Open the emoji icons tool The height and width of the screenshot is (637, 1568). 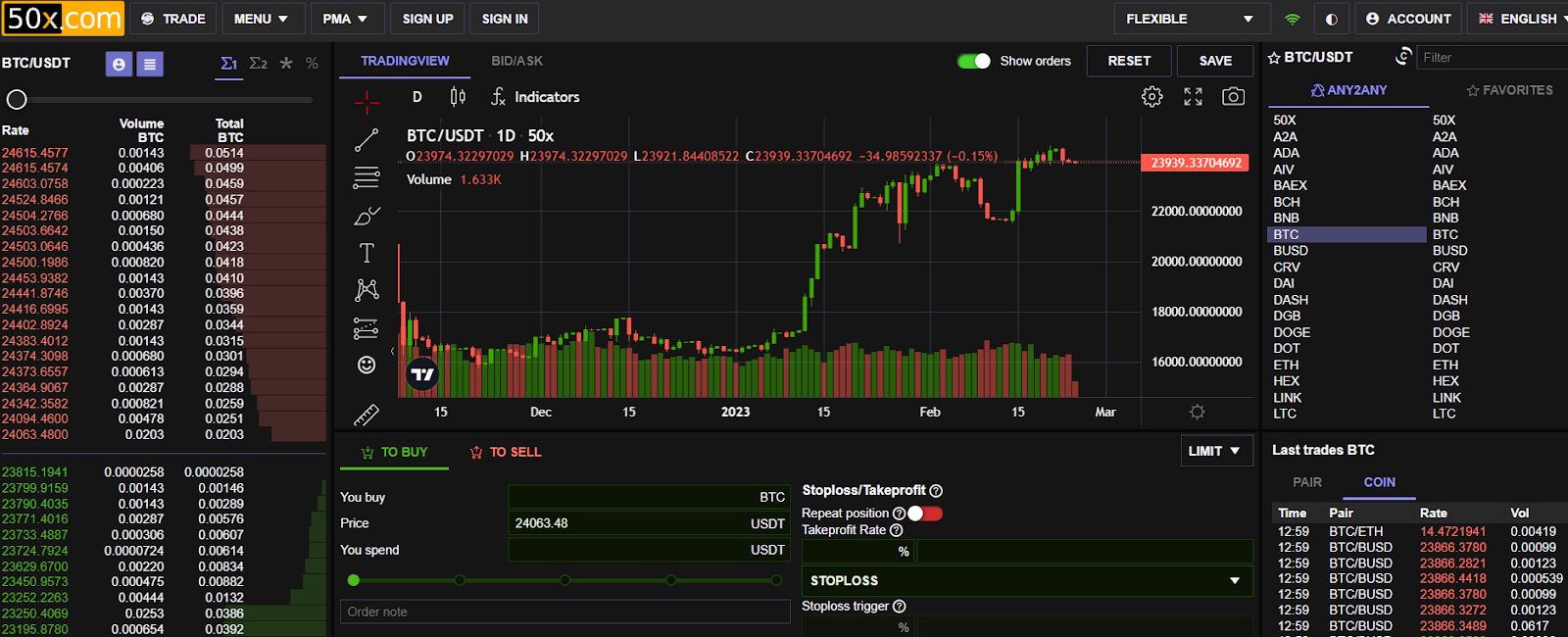367,365
